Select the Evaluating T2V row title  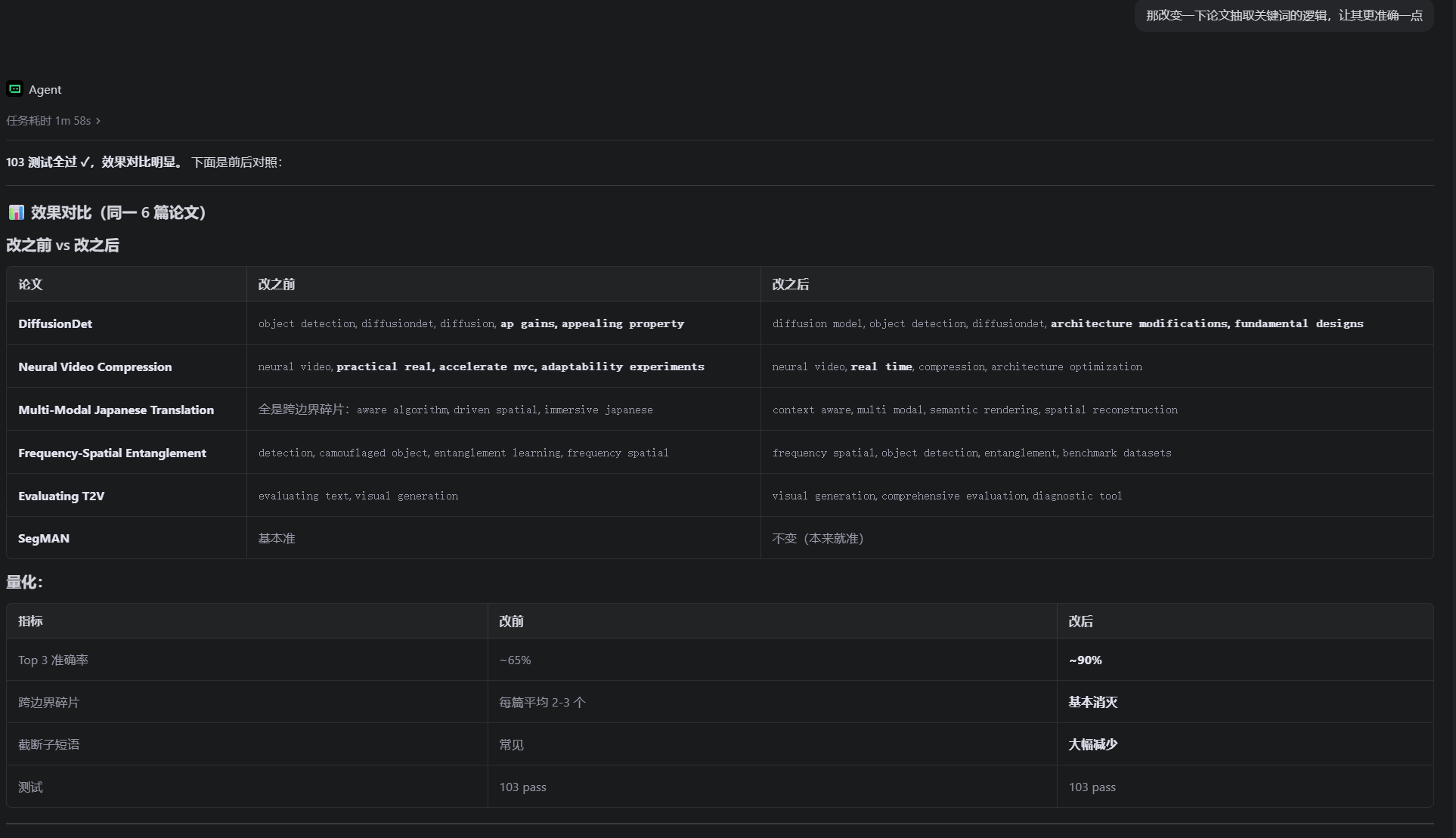coord(61,496)
